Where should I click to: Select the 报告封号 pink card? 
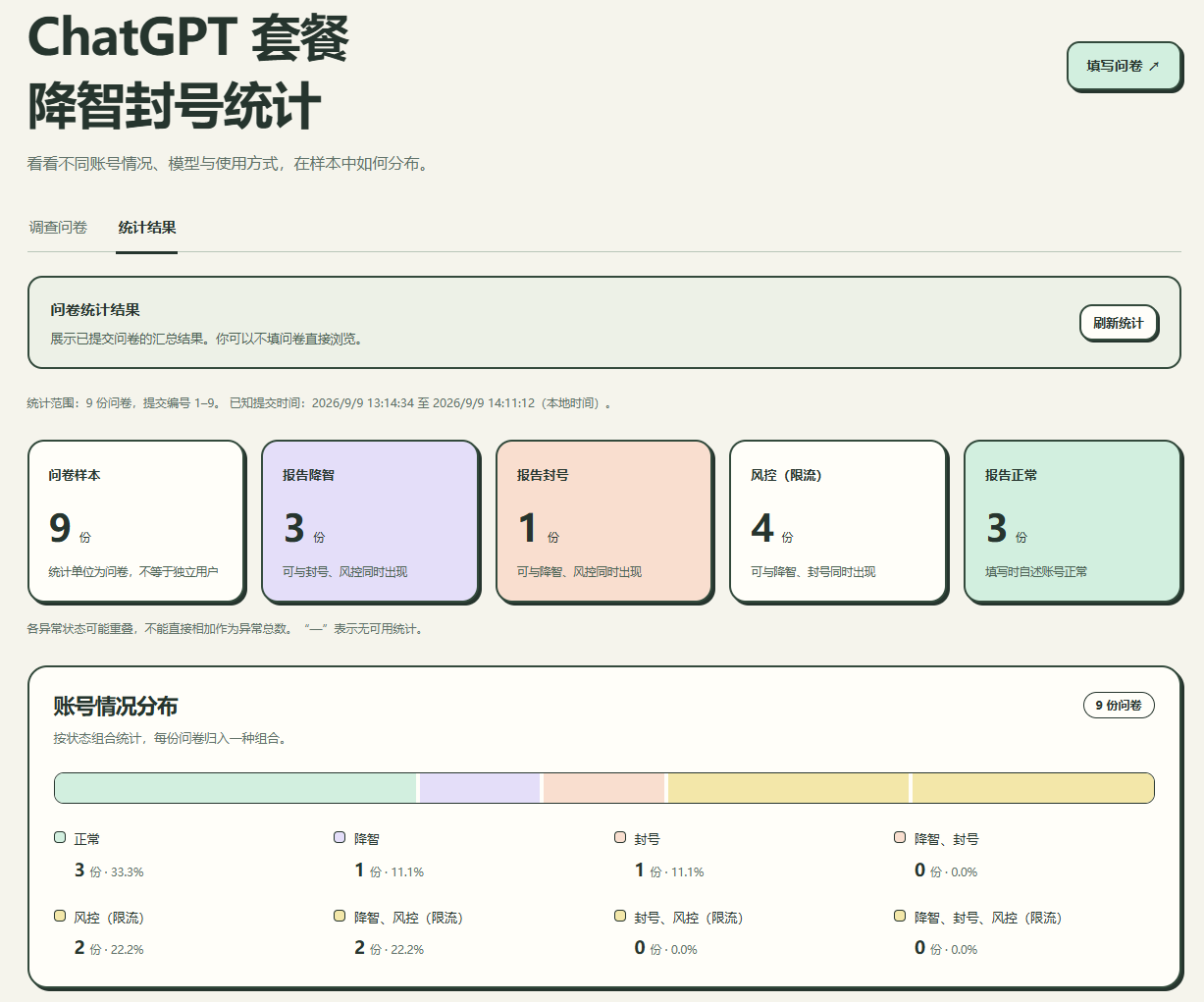point(603,520)
